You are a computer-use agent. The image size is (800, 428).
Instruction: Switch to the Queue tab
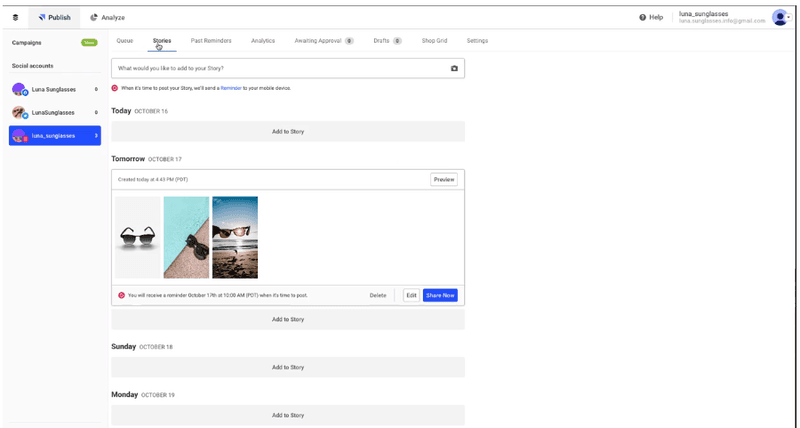click(125, 41)
